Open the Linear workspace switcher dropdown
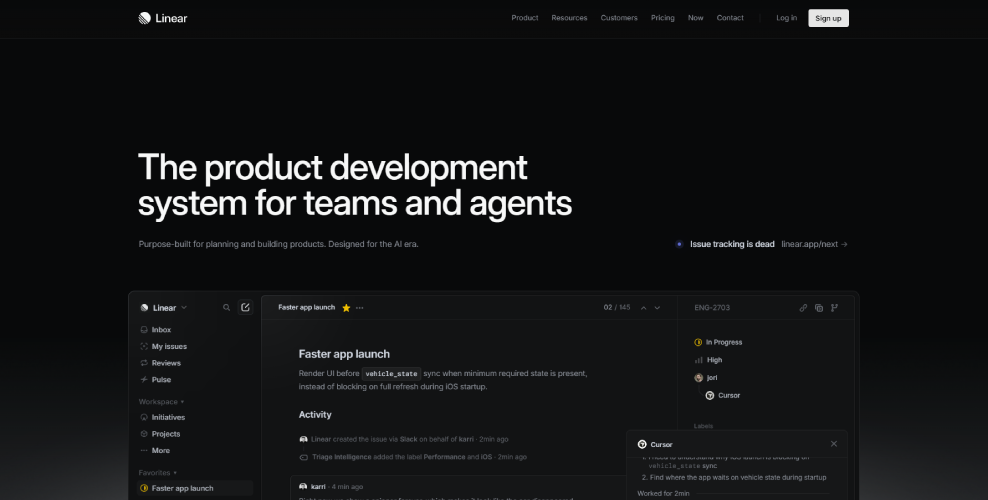Screen dimensions: 988x500 [164, 308]
